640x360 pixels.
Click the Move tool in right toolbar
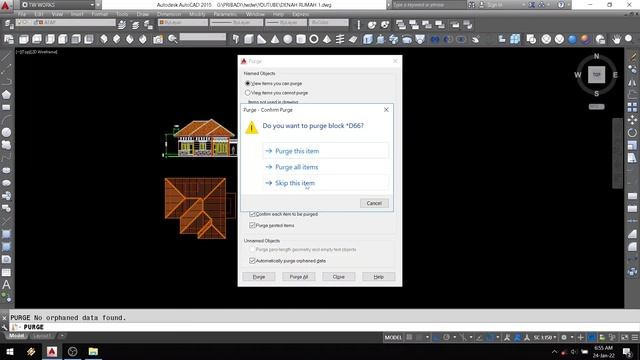632,120
